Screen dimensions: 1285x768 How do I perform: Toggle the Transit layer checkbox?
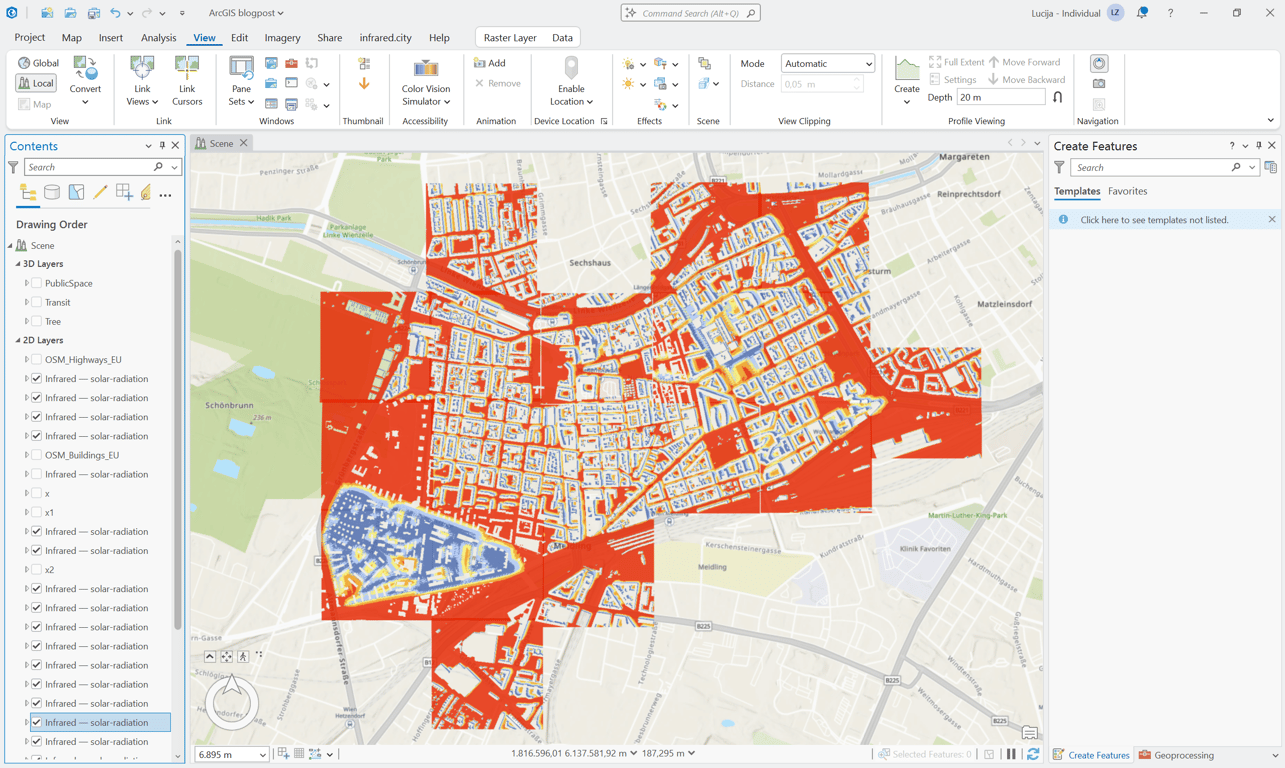(x=37, y=302)
